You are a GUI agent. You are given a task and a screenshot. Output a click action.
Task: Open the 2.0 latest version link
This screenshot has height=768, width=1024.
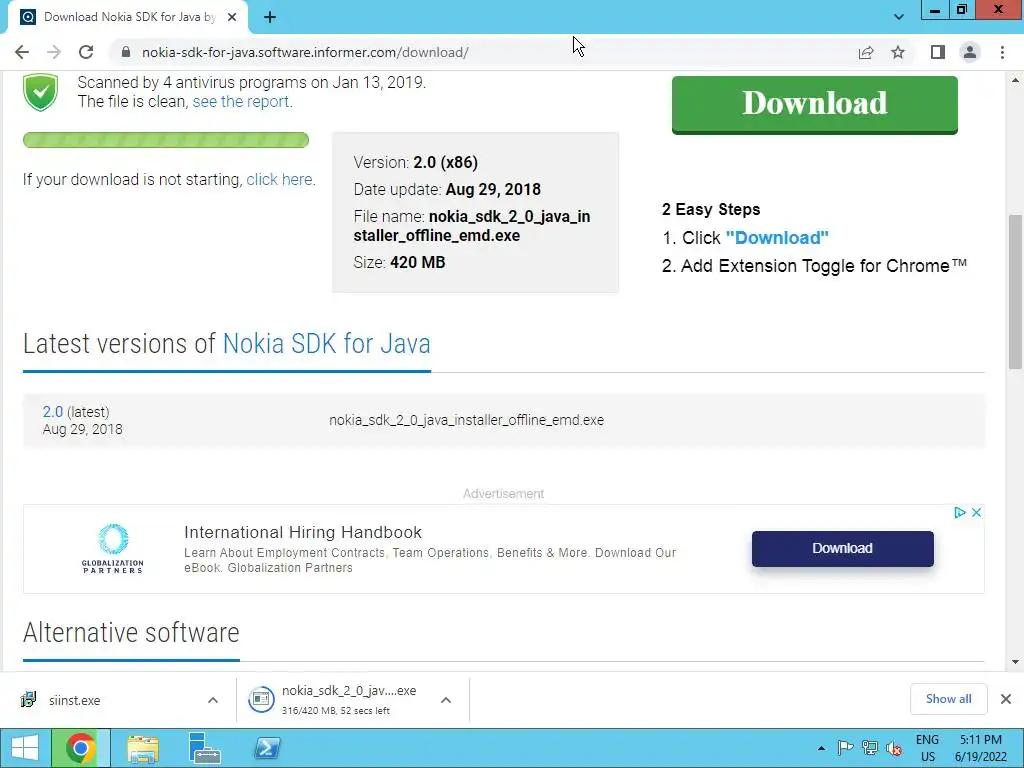pos(53,412)
